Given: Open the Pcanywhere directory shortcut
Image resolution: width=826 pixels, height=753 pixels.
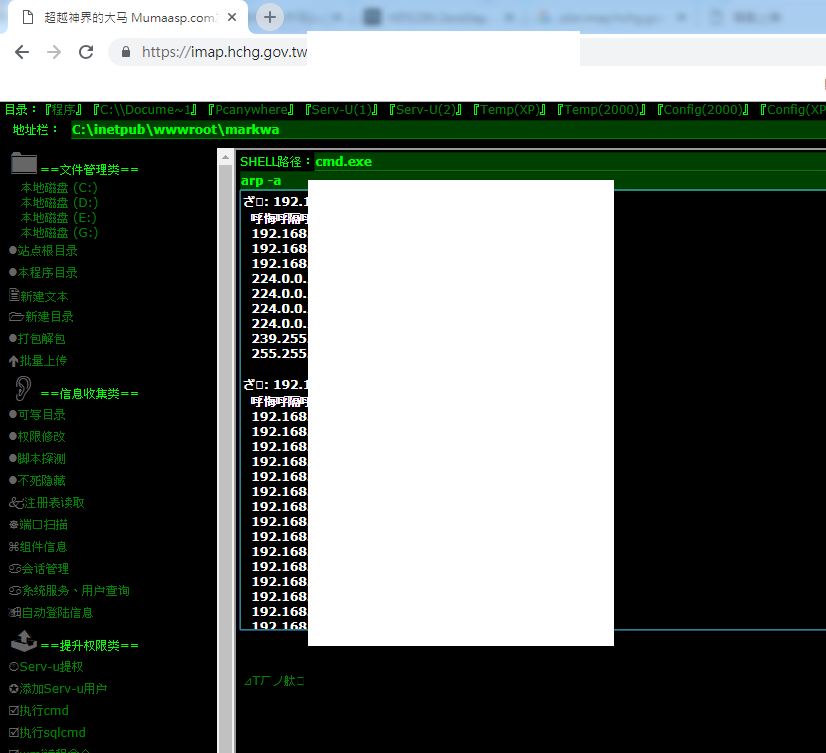Looking at the screenshot, I should tap(251, 110).
